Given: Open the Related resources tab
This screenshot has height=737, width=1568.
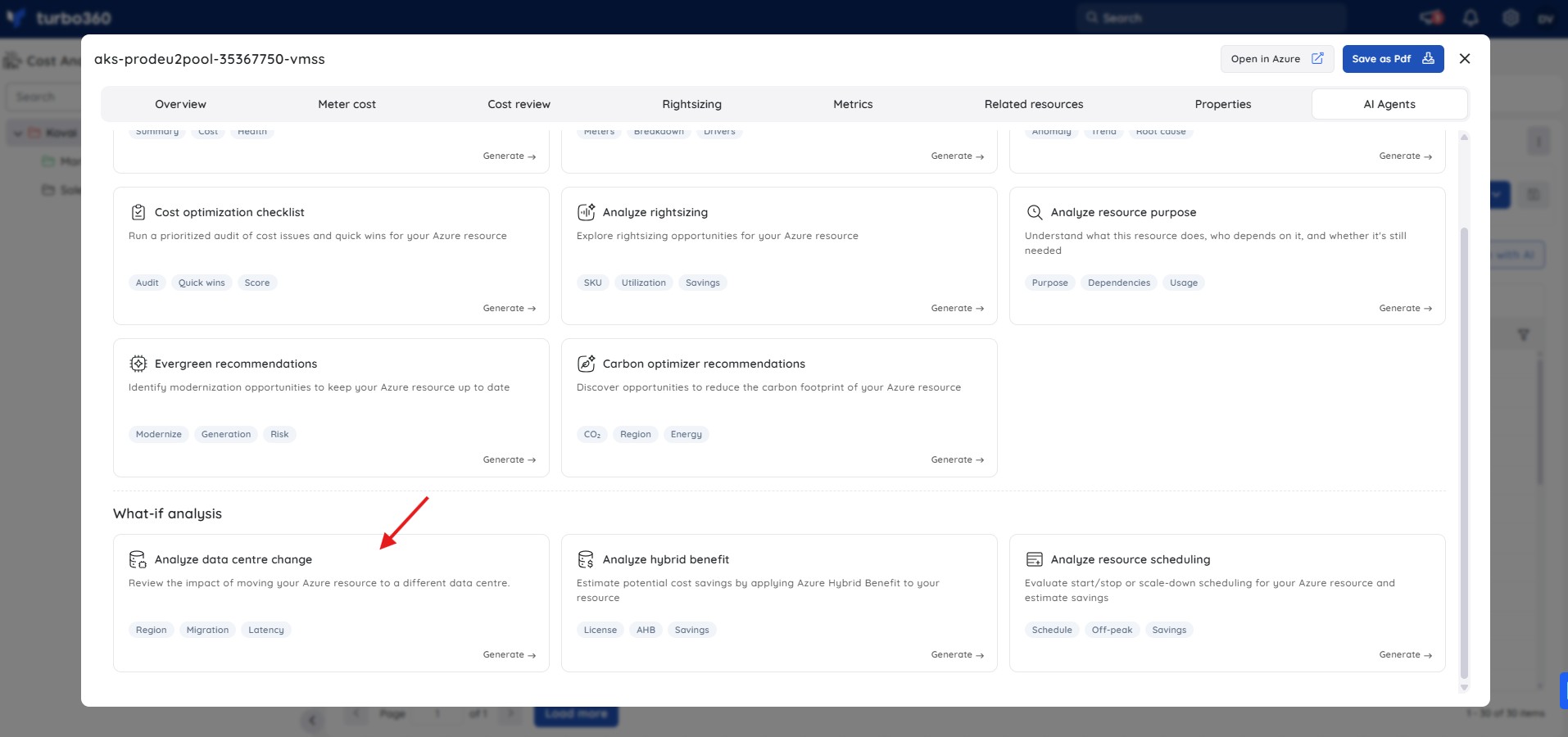Looking at the screenshot, I should pyautogui.click(x=1034, y=104).
